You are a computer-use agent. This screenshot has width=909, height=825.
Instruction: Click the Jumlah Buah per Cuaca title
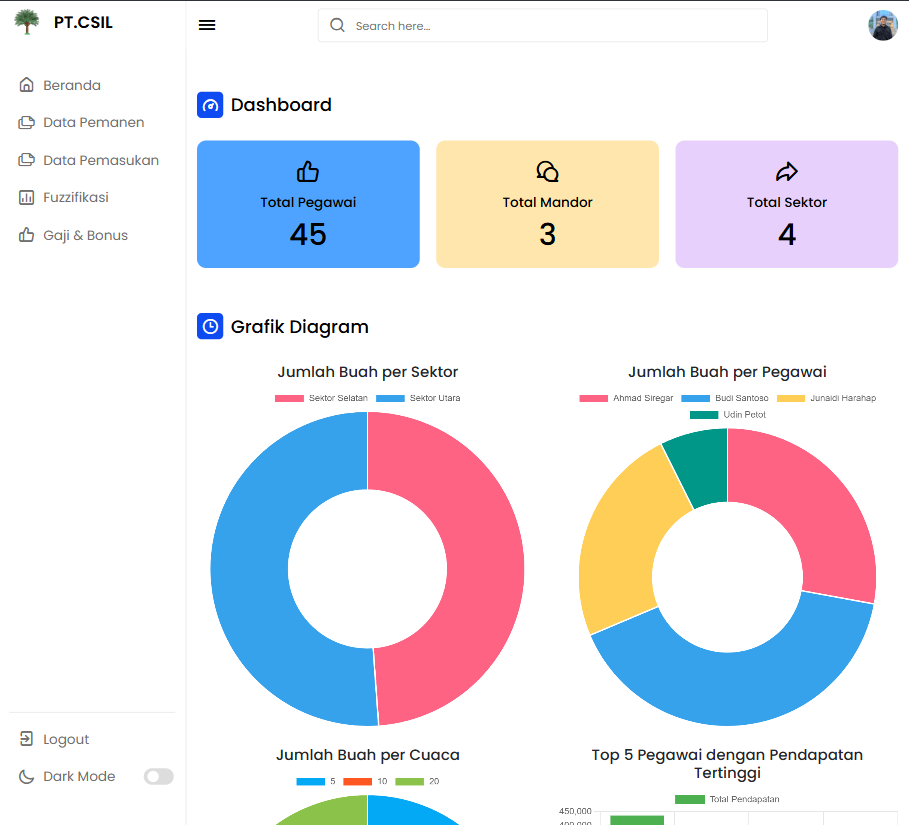coord(368,755)
